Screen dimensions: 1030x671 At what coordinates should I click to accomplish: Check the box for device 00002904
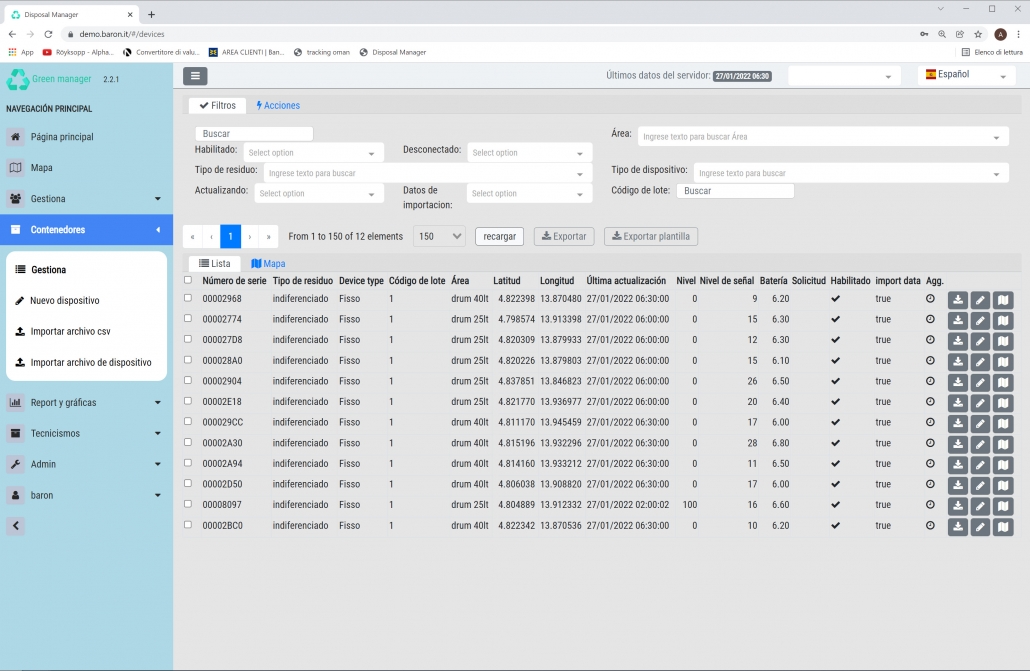[x=188, y=380]
